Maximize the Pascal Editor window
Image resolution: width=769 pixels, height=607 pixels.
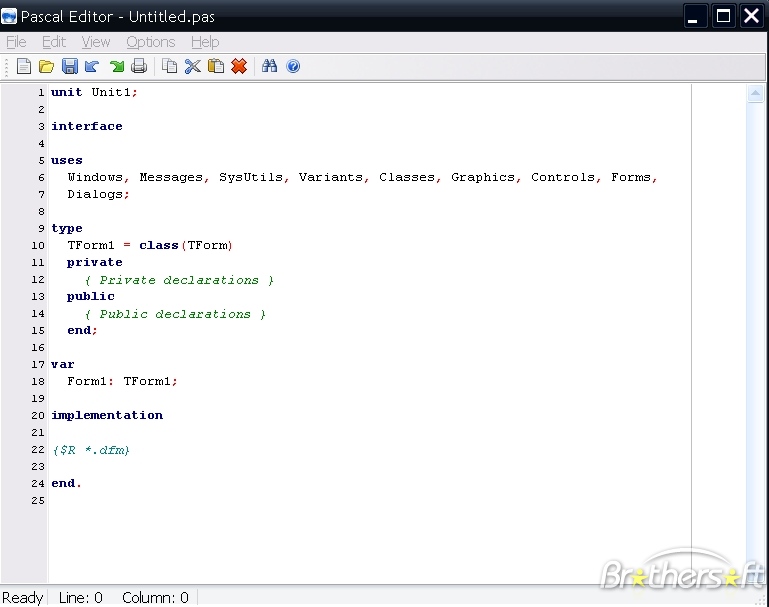(723, 16)
